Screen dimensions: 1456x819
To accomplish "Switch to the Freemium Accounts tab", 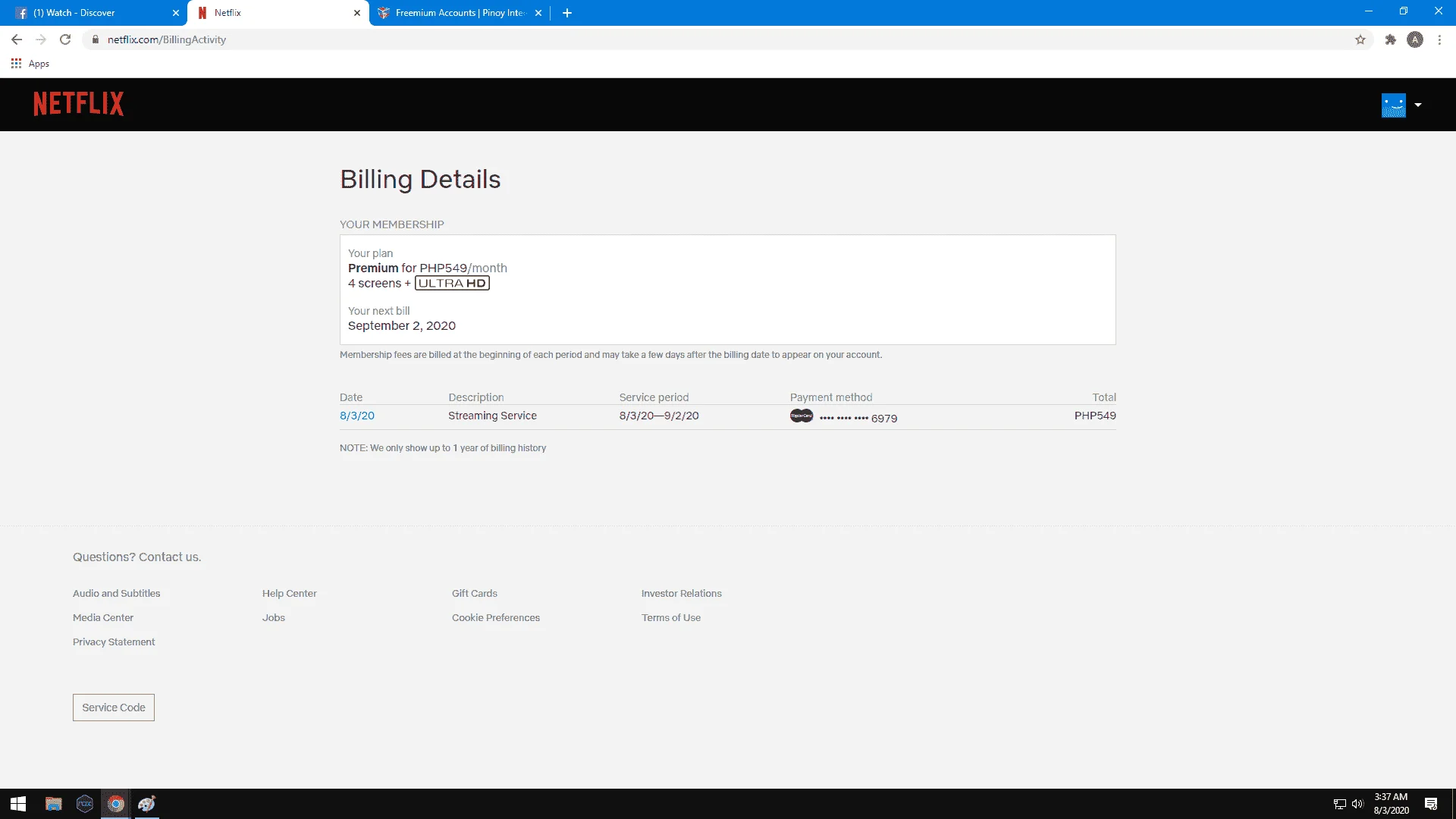I will tap(460, 13).
